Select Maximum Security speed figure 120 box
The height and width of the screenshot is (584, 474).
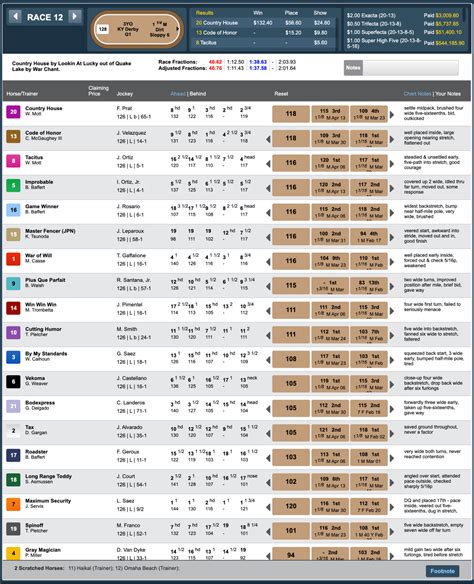pos(291,506)
